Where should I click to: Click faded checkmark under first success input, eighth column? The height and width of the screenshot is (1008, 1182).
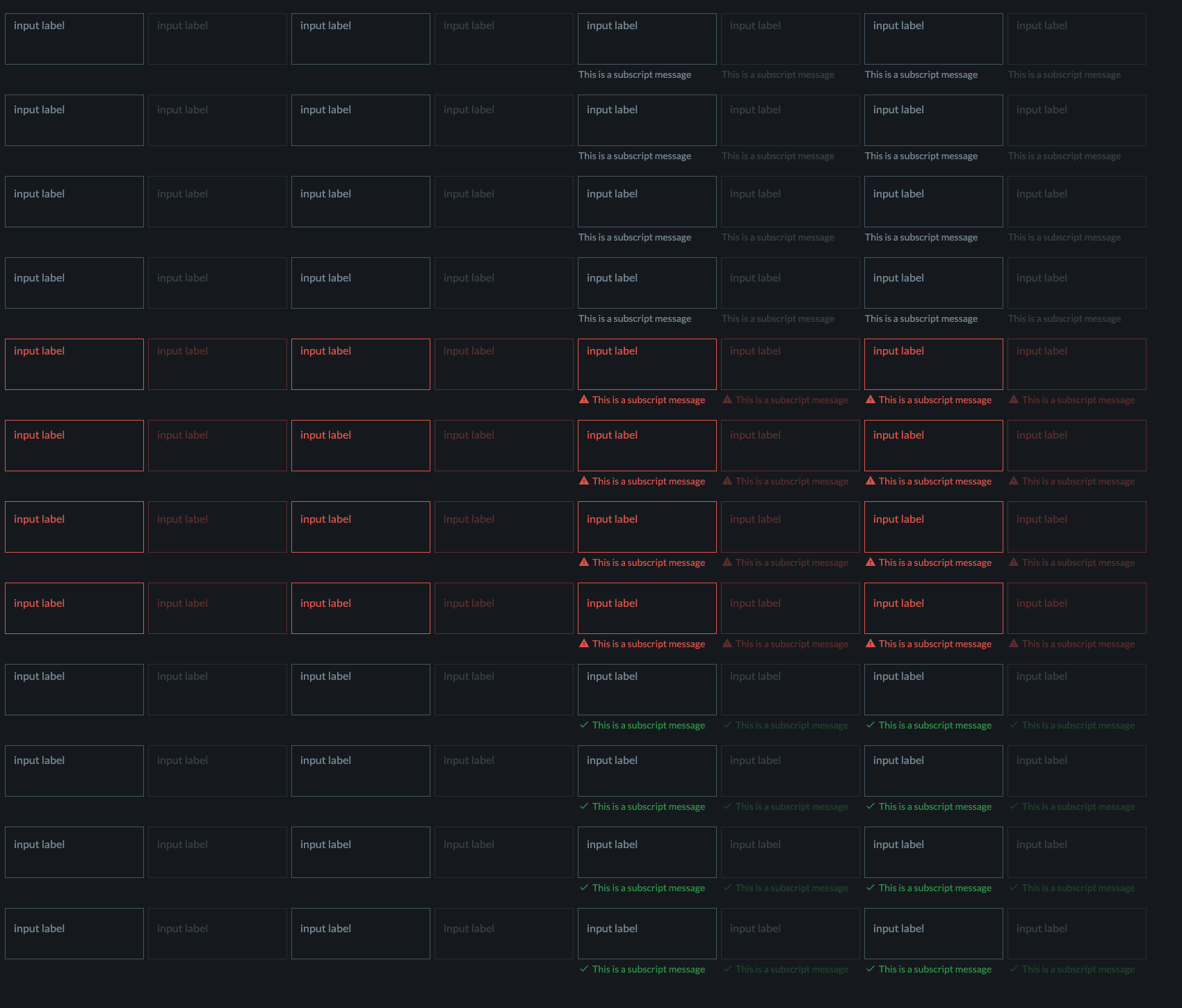click(1014, 725)
